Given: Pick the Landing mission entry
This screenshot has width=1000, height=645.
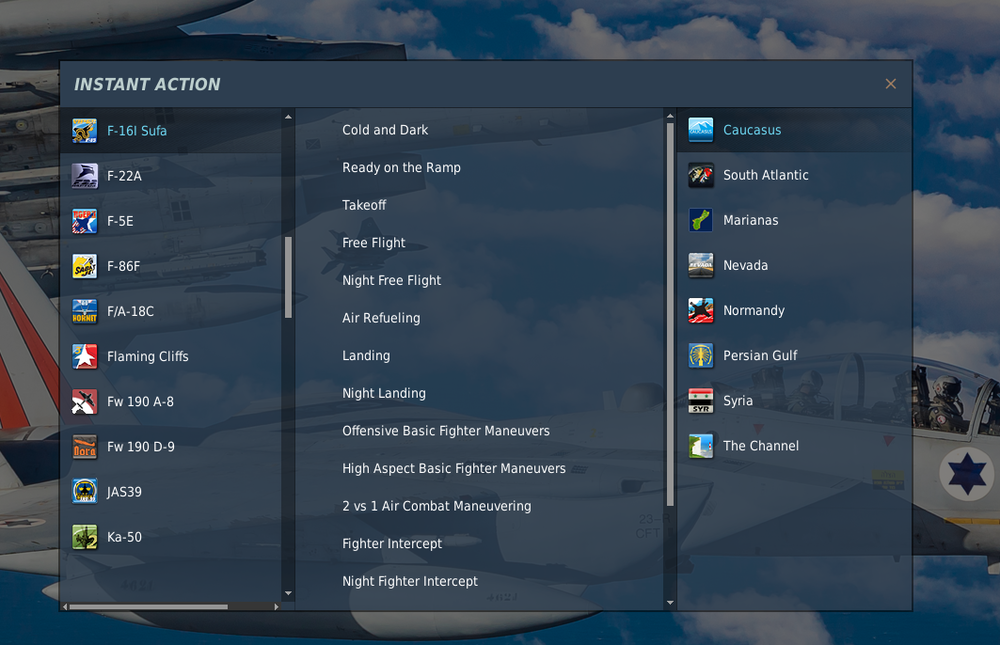Looking at the screenshot, I should (365, 356).
